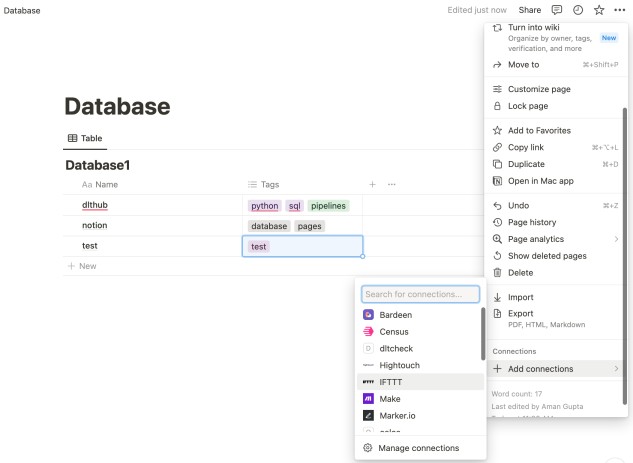Open the three-dot page menu
Viewport: 633px width, 463px height.
click(620, 10)
